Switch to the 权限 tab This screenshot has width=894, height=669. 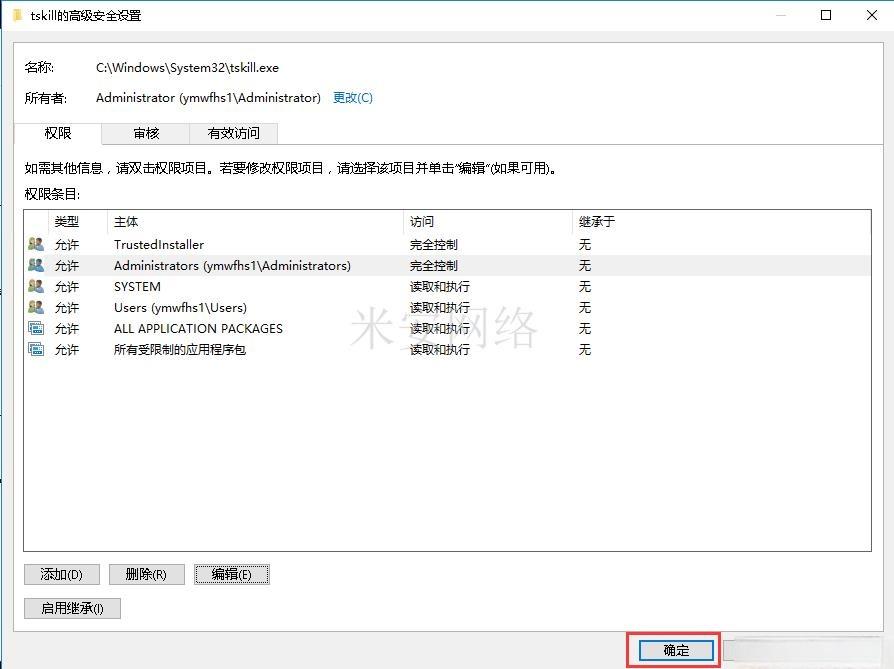(58, 133)
